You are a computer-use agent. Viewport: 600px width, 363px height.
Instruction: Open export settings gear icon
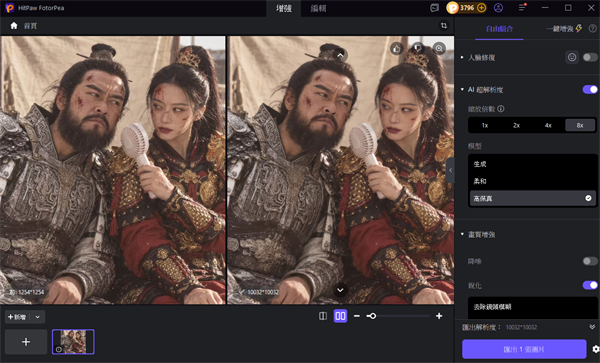click(x=595, y=349)
